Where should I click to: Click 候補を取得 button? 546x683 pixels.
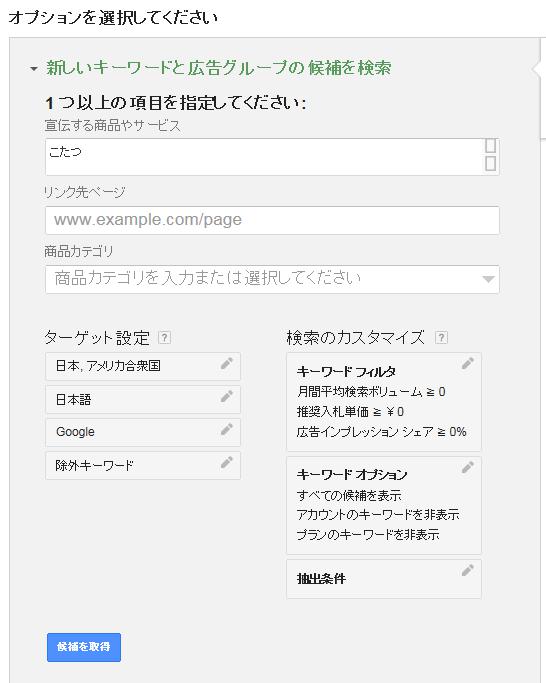[84, 647]
